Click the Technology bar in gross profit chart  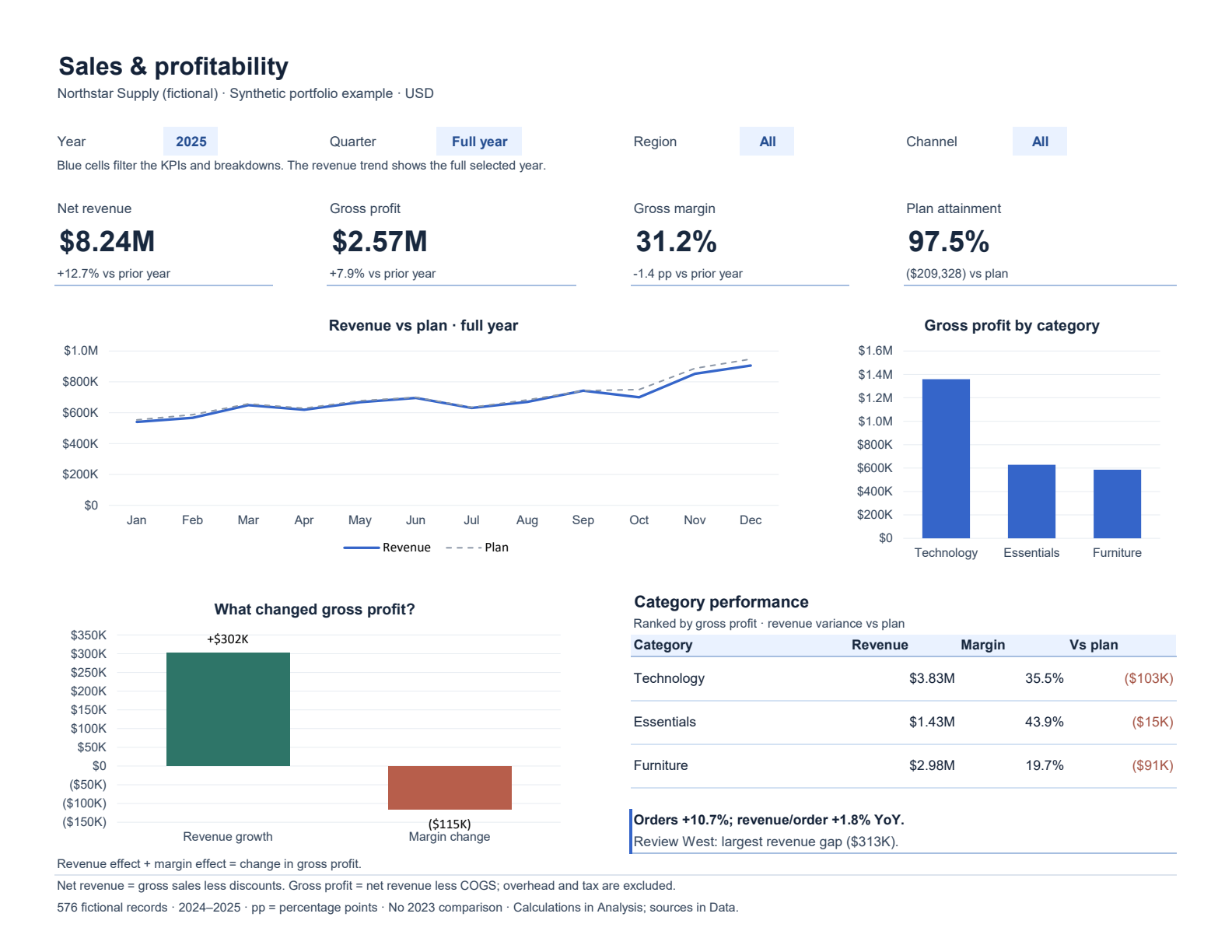(946, 458)
